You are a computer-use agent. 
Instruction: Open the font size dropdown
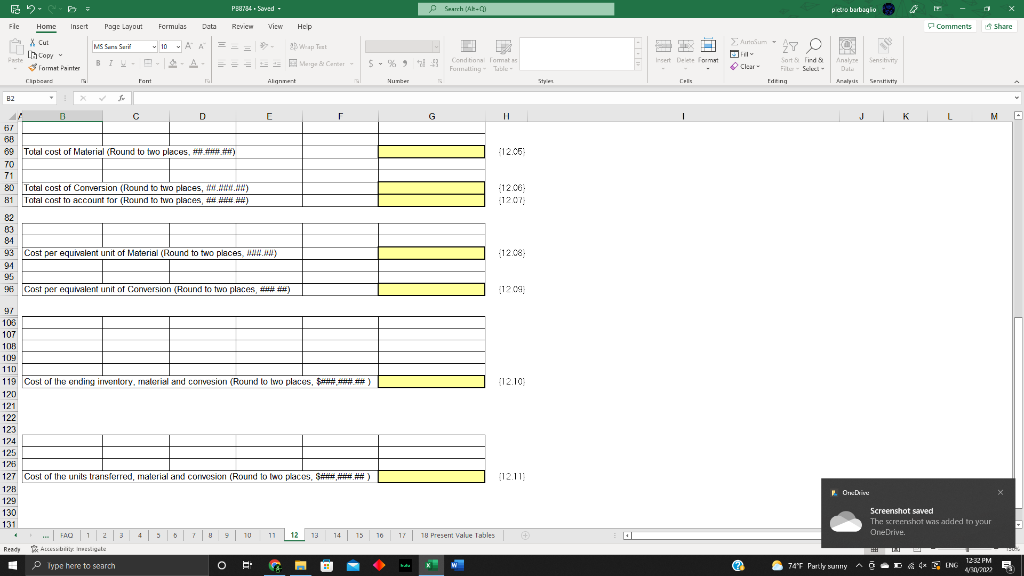tap(176, 46)
